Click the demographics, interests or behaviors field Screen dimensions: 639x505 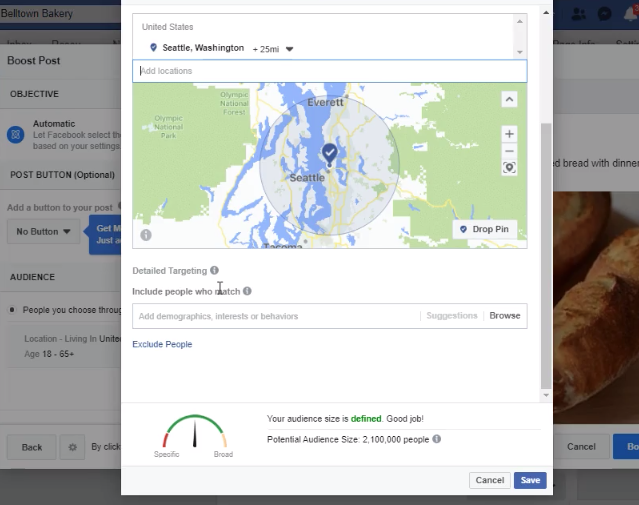275,316
